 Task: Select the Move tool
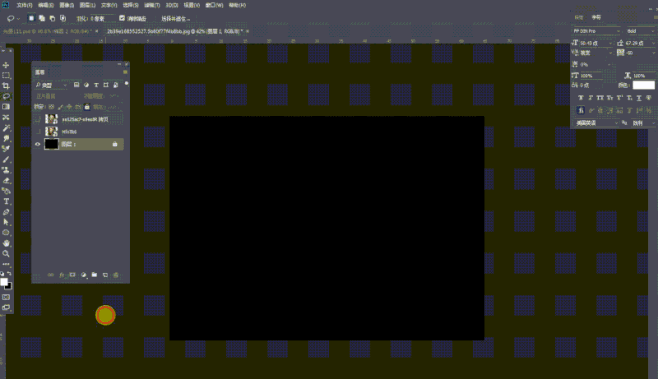[6, 65]
